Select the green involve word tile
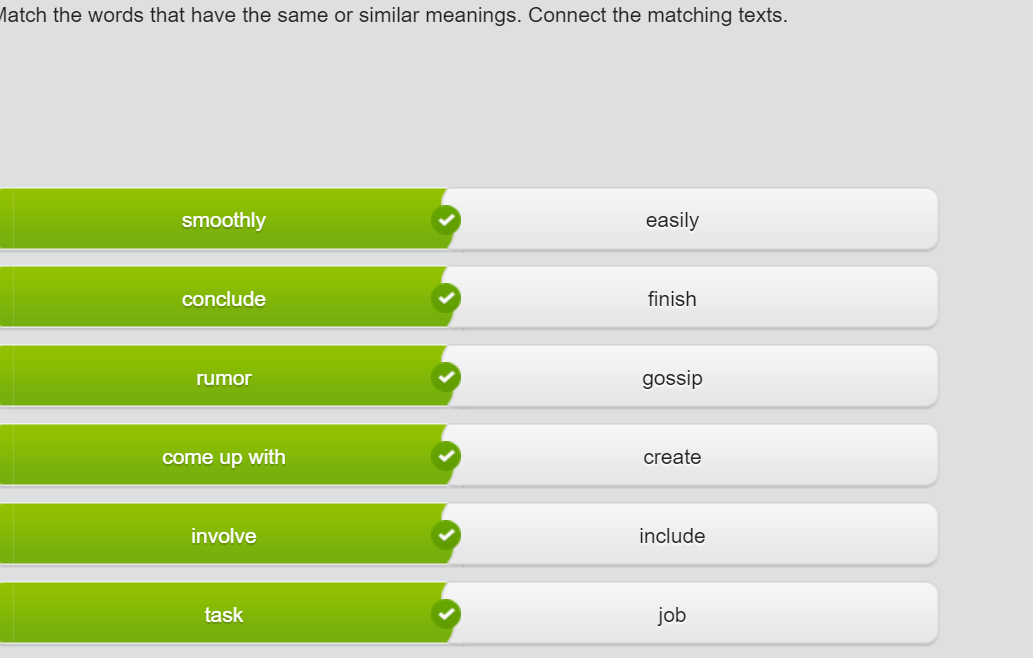 [223, 535]
